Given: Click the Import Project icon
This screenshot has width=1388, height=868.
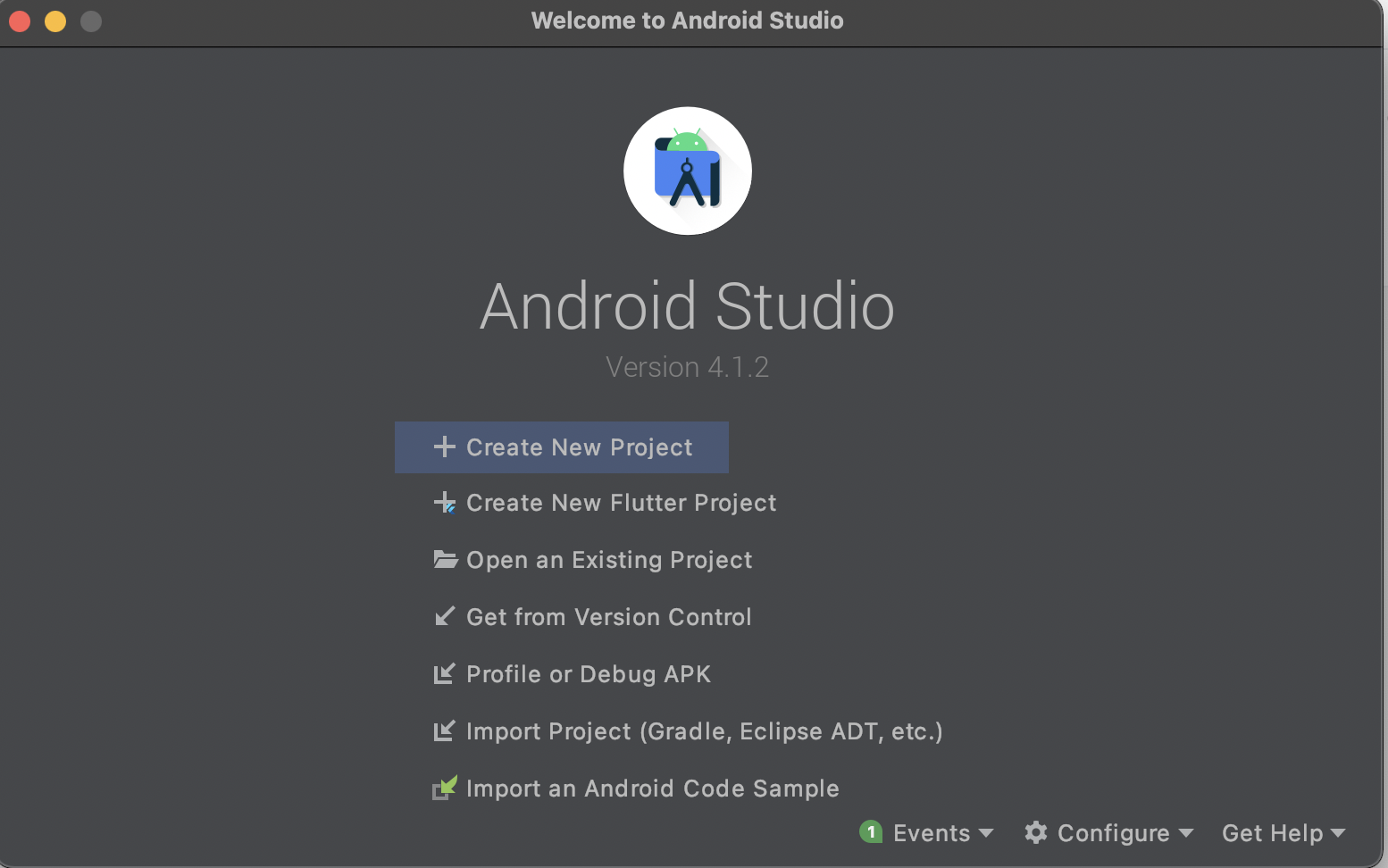Looking at the screenshot, I should [444, 730].
